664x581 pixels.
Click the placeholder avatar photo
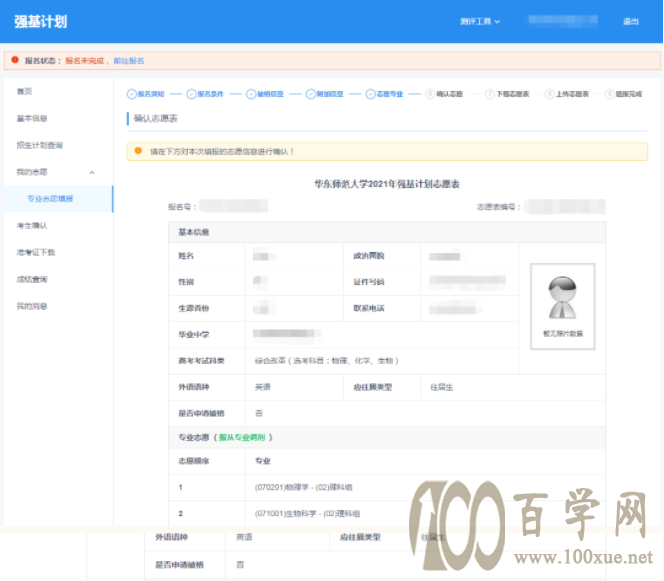pyautogui.click(x=562, y=306)
